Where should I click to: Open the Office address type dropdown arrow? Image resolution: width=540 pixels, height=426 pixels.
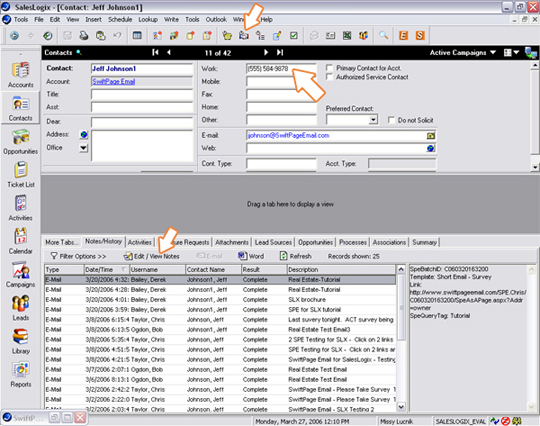(84, 148)
